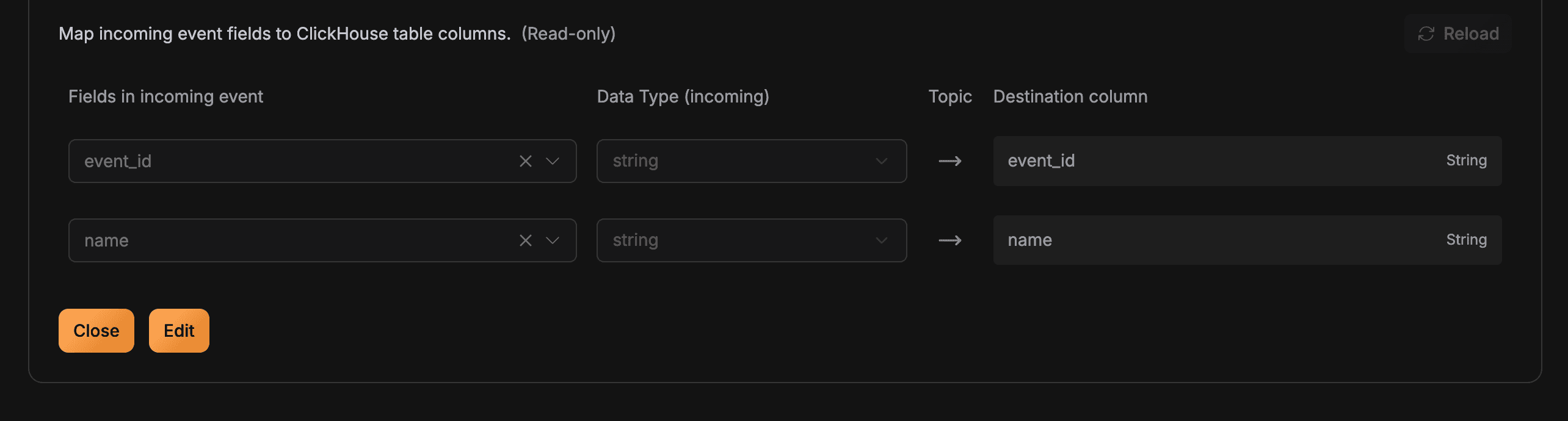Click the event_id destination column box
Screen dimensions: 1568x421
point(1247,161)
